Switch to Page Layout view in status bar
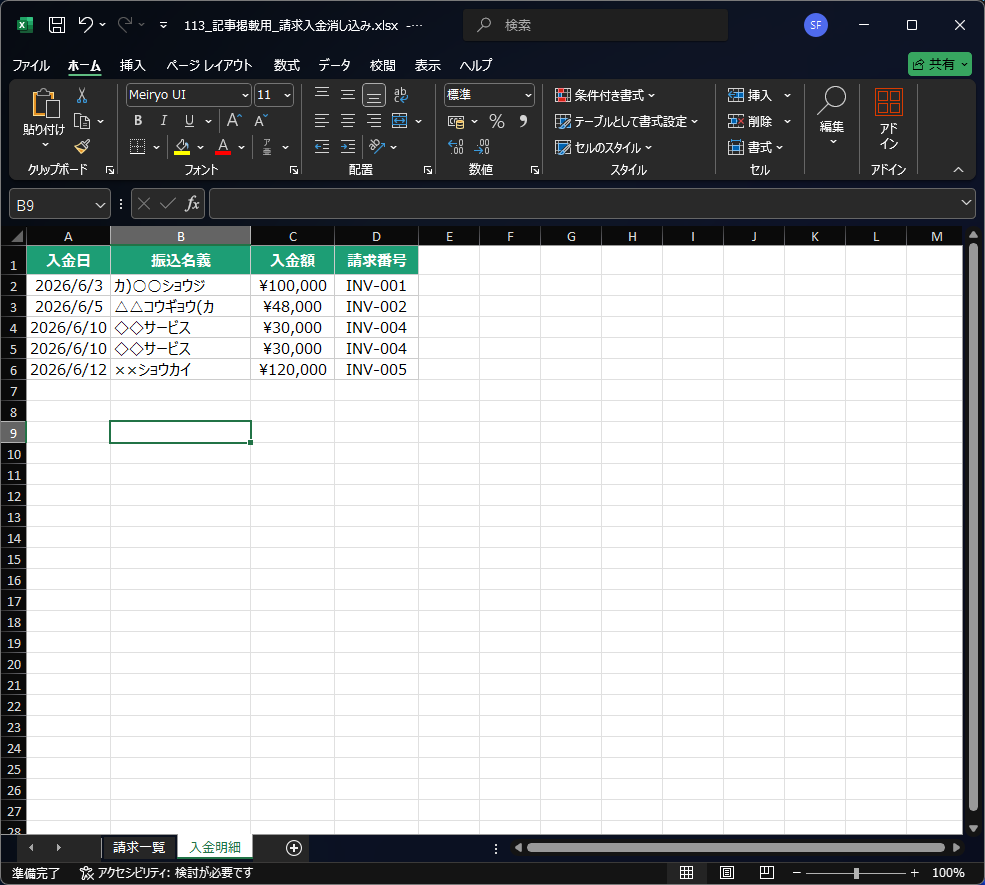Screen dimensions: 985x885 727,872
